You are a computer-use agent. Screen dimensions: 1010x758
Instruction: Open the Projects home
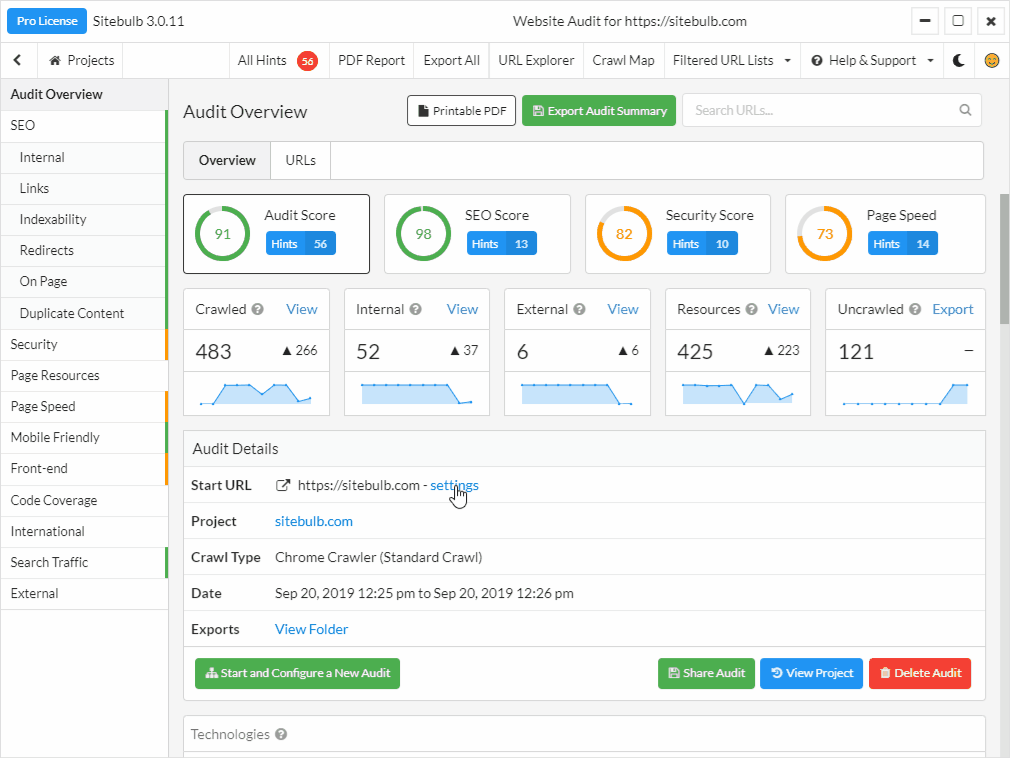pos(81,61)
